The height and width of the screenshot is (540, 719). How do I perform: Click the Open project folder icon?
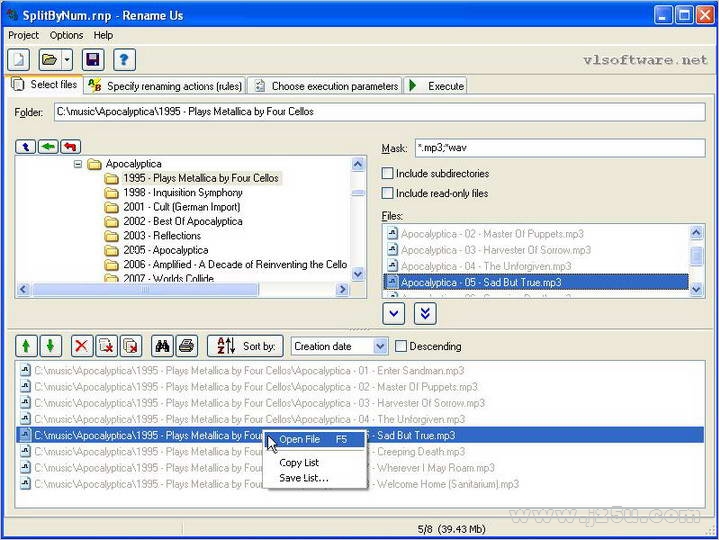click(x=50, y=60)
